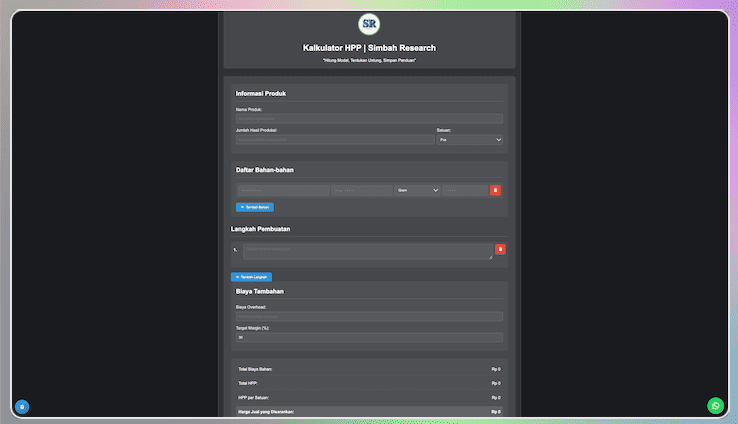Open WhatsApp chat floating button

point(715,405)
